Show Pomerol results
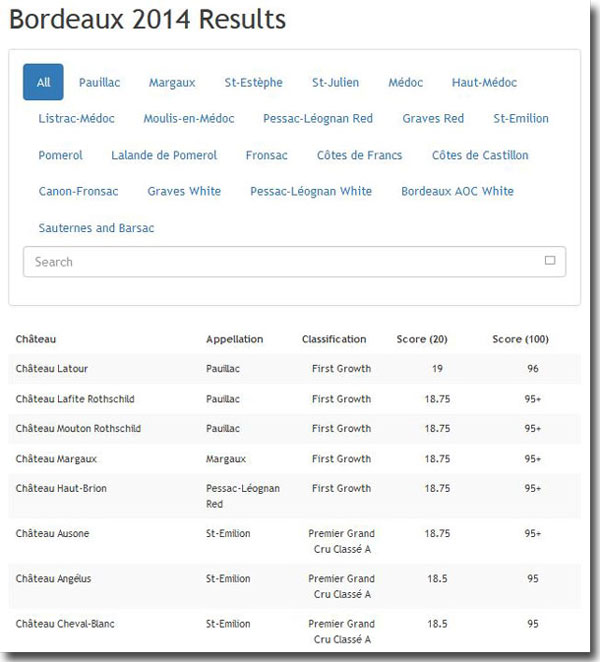600x662 pixels. click(x=60, y=155)
